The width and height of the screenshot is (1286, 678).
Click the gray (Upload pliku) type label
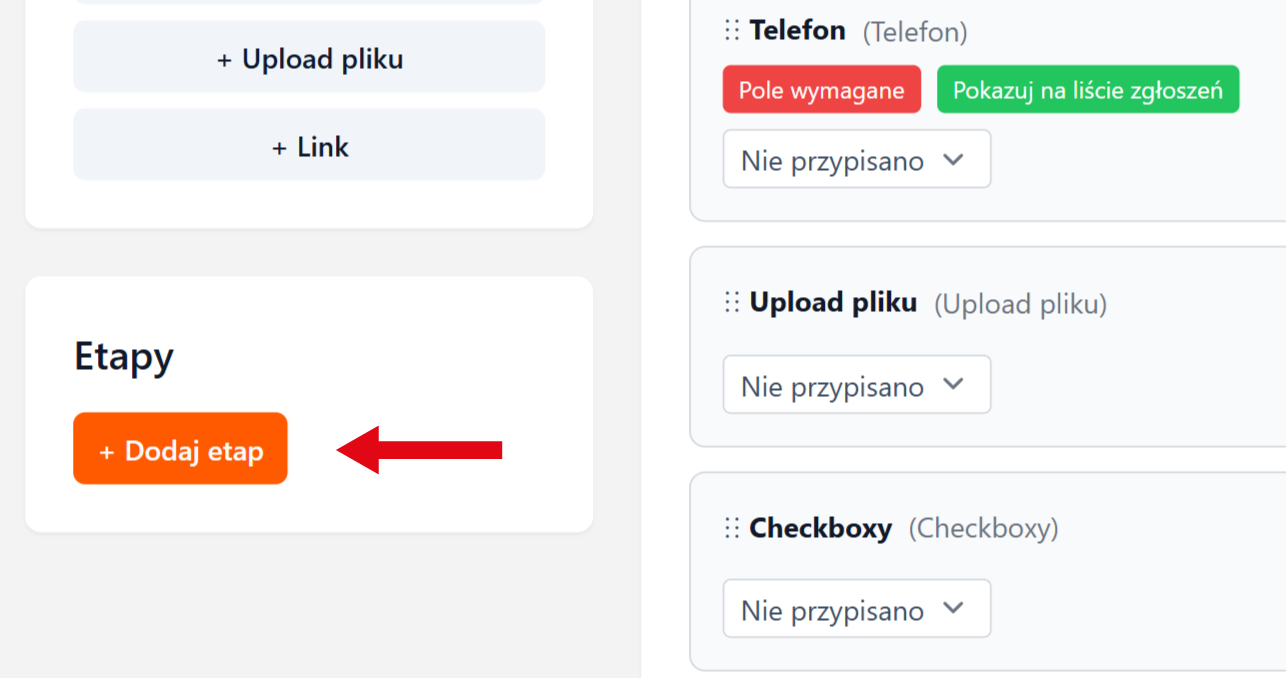point(1020,304)
